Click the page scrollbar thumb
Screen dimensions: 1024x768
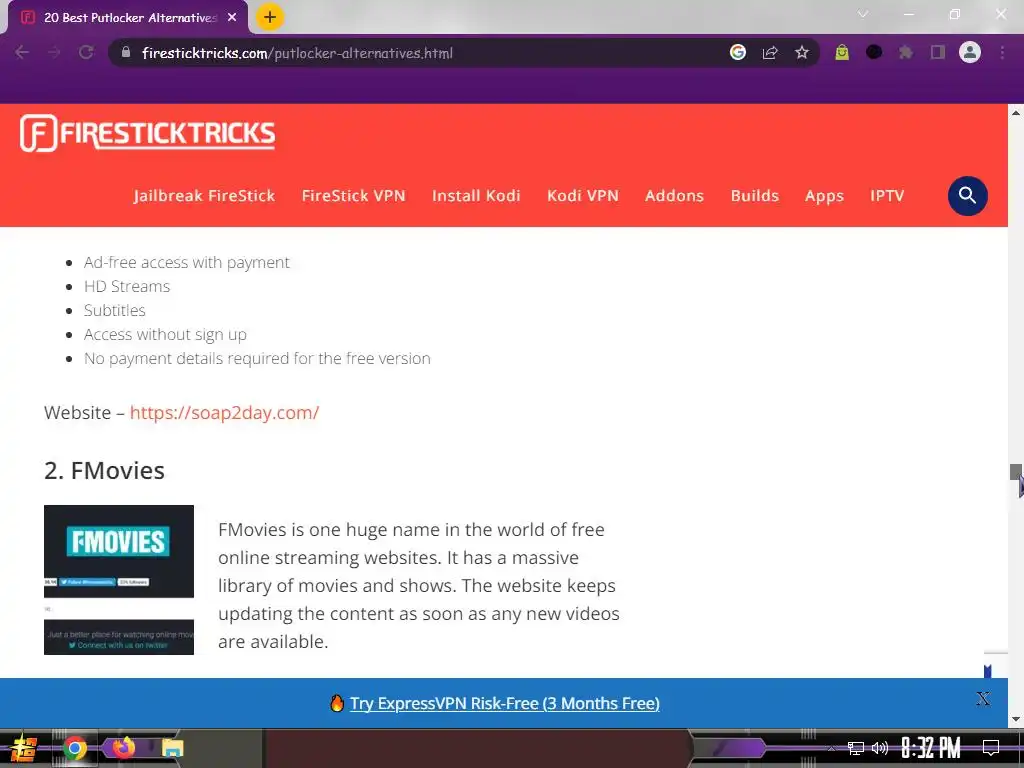pos(1016,472)
